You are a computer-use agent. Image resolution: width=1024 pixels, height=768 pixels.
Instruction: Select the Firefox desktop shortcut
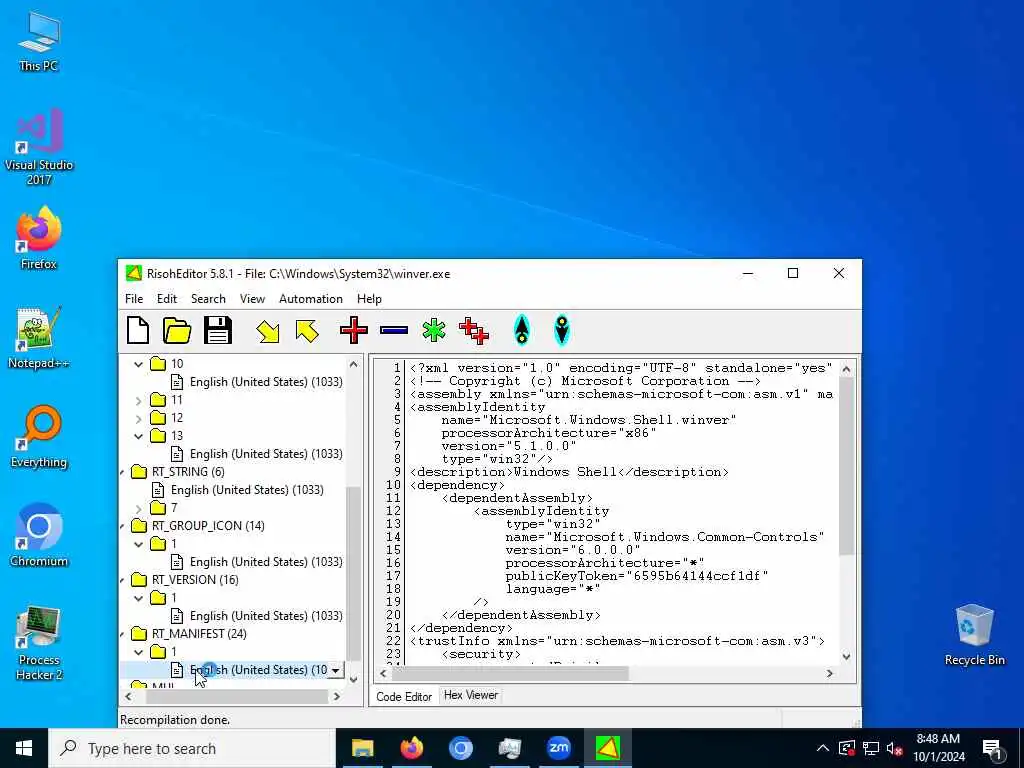pos(39,238)
